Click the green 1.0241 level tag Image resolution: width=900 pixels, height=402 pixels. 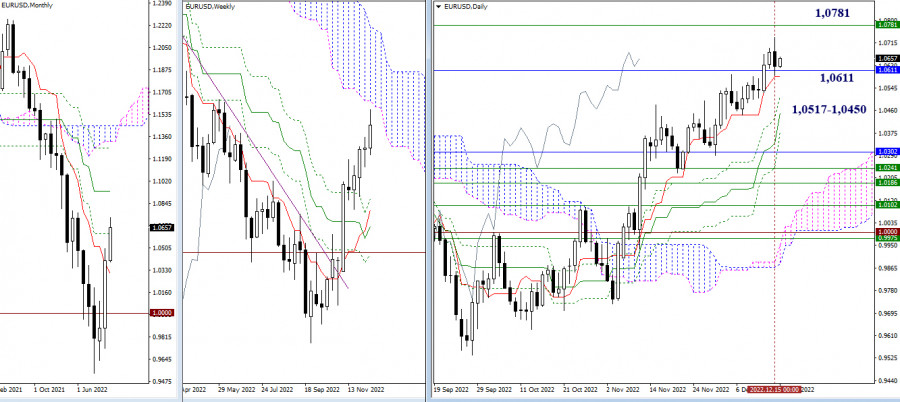887,168
